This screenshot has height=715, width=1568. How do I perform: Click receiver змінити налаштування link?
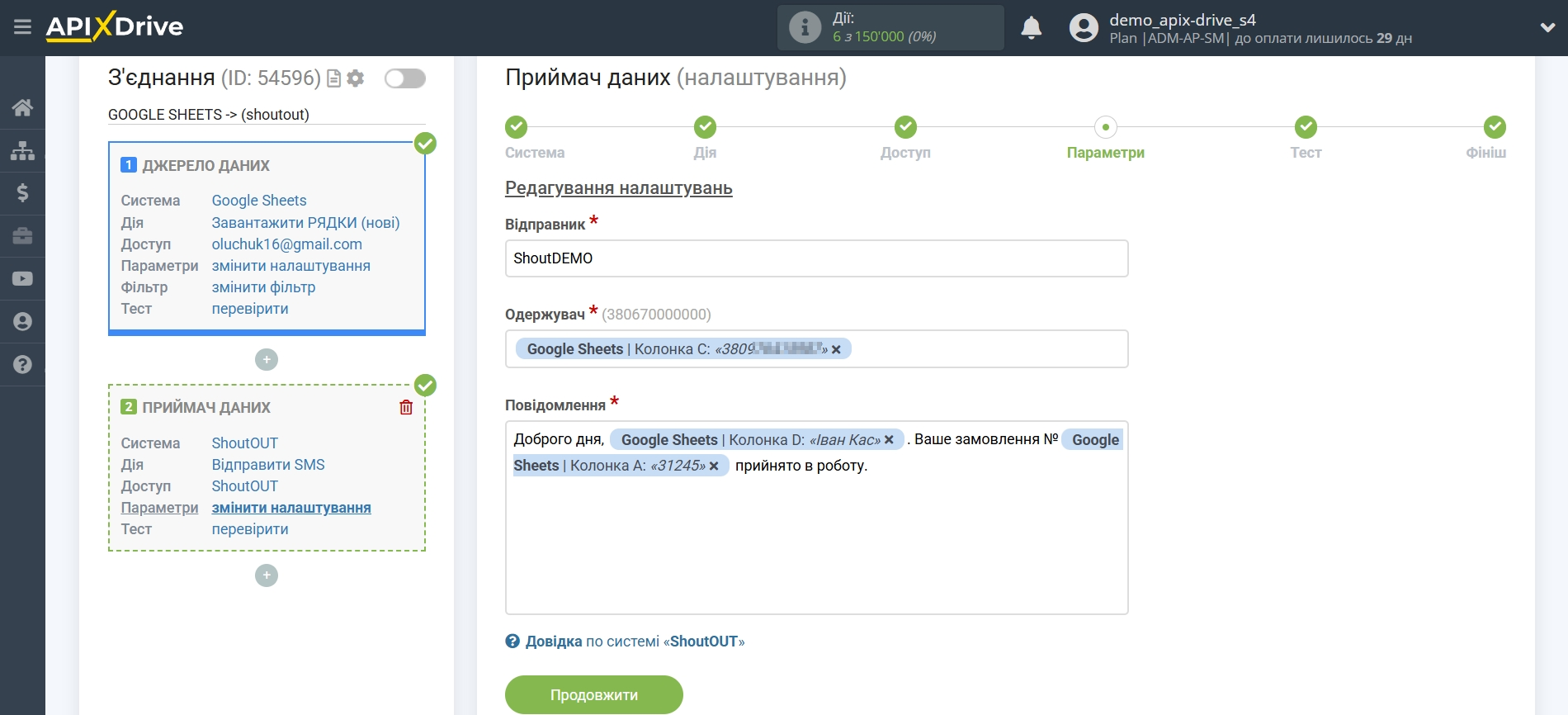[x=291, y=508]
